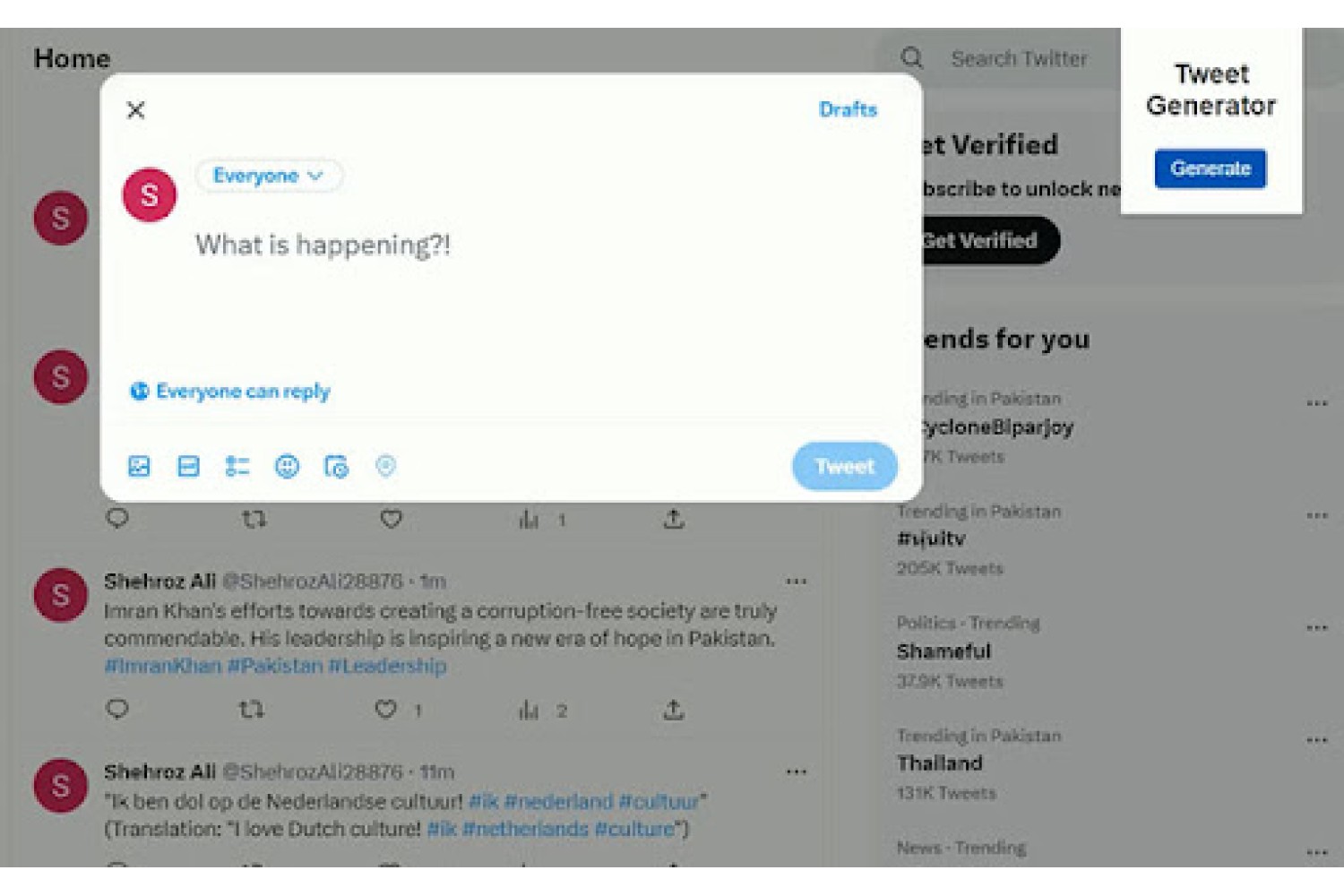Click the Generate button
The width and height of the screenshot is (1344, 896).
click(1210, 168)
